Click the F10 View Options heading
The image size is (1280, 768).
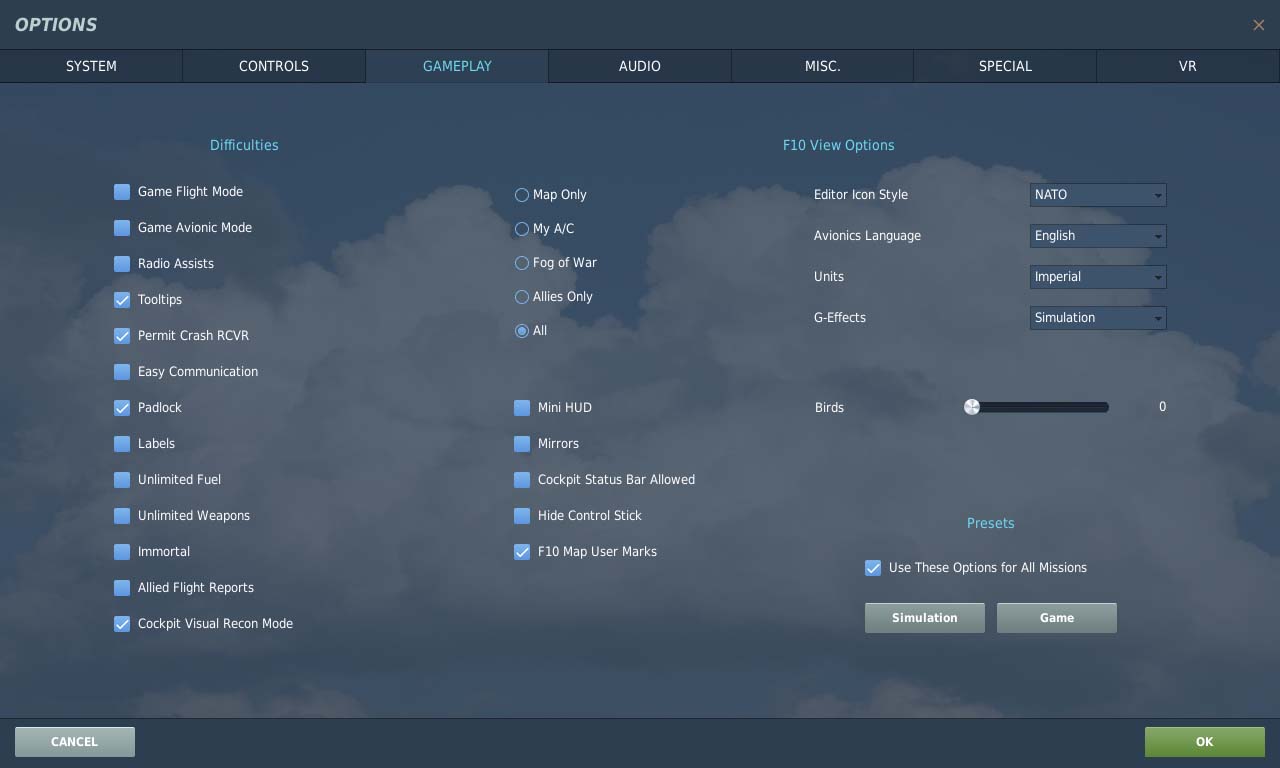(838, 145)
